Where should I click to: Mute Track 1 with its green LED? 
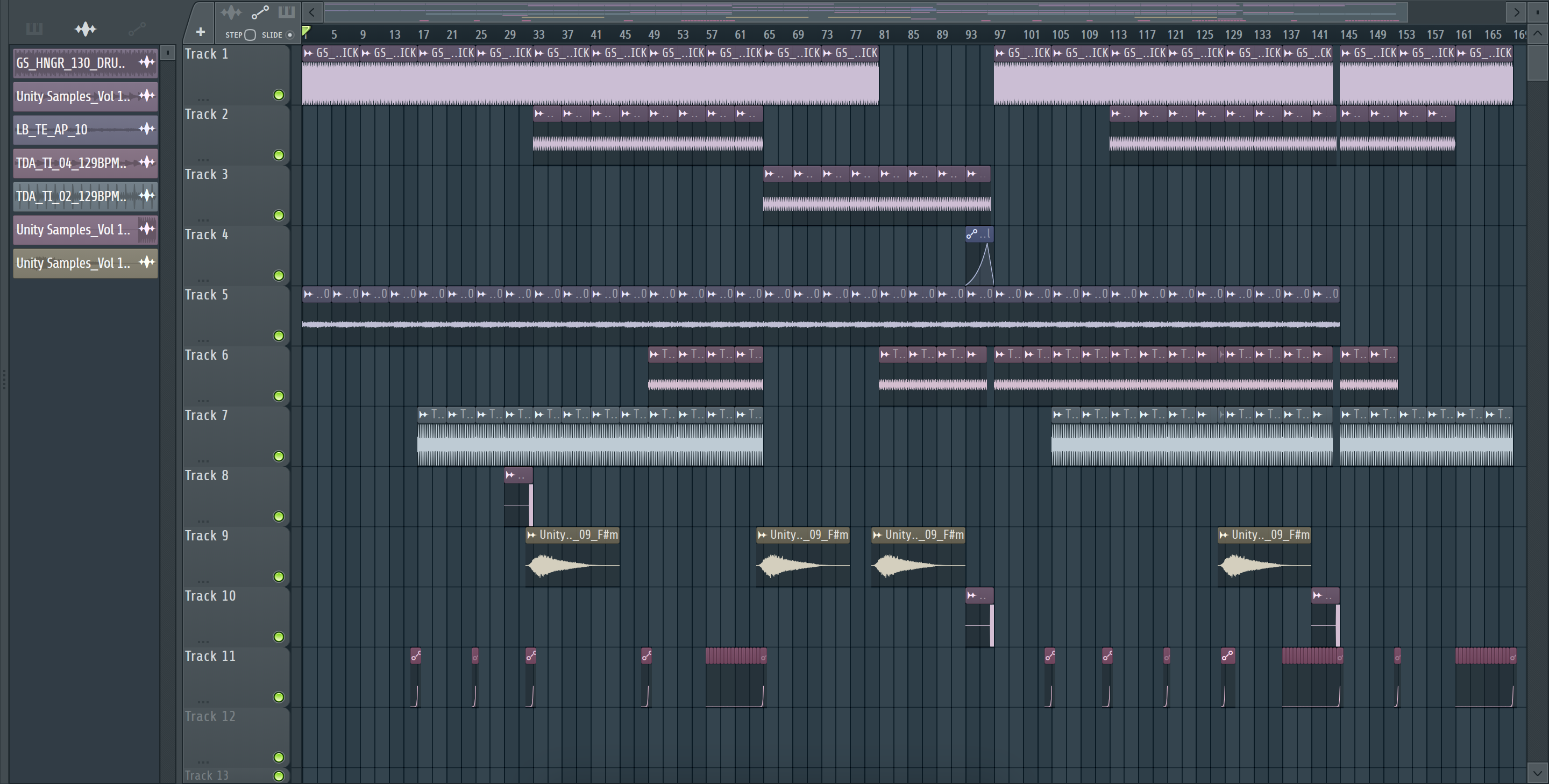[279, 95]
